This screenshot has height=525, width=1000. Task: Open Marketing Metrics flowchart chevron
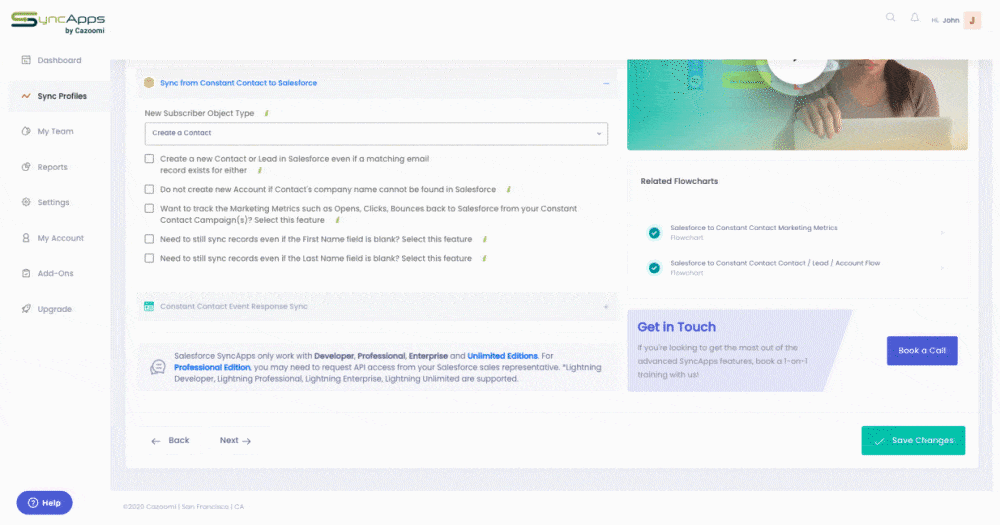[943, 233]
